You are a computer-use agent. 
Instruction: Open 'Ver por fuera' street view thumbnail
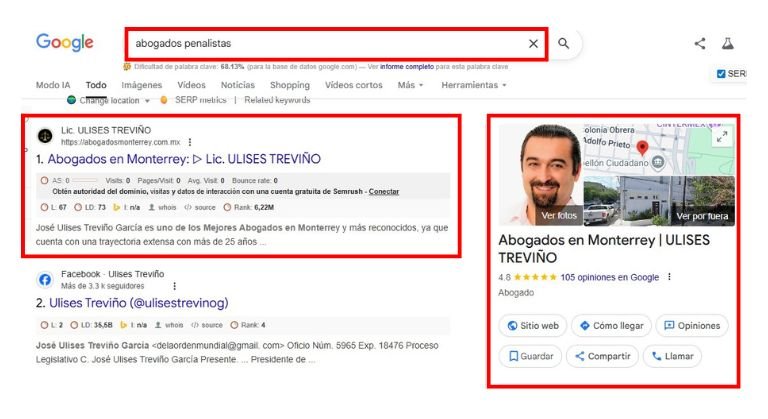[x=702, y=216]
